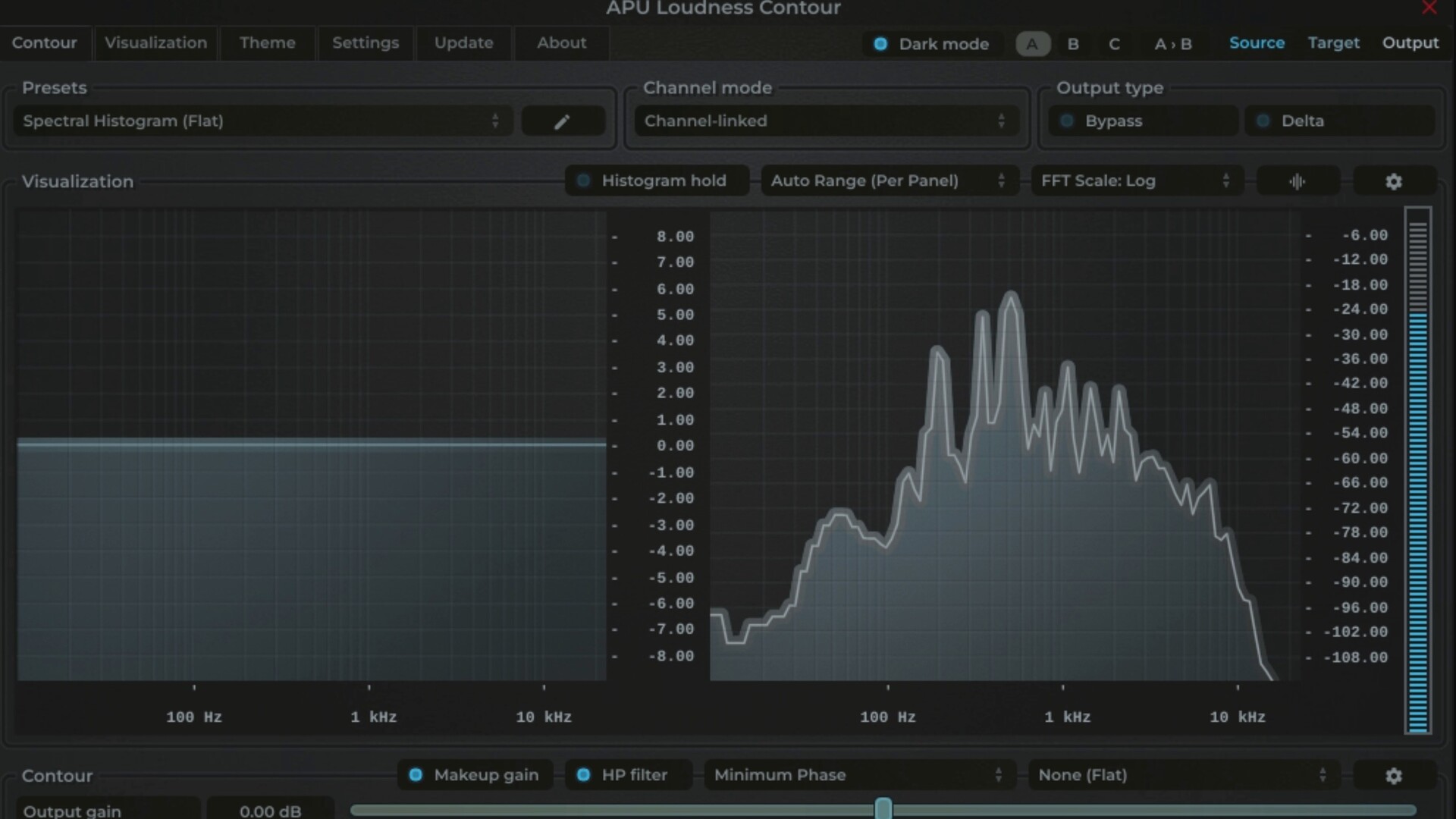Enable Delta output type

pos(1340,121)
